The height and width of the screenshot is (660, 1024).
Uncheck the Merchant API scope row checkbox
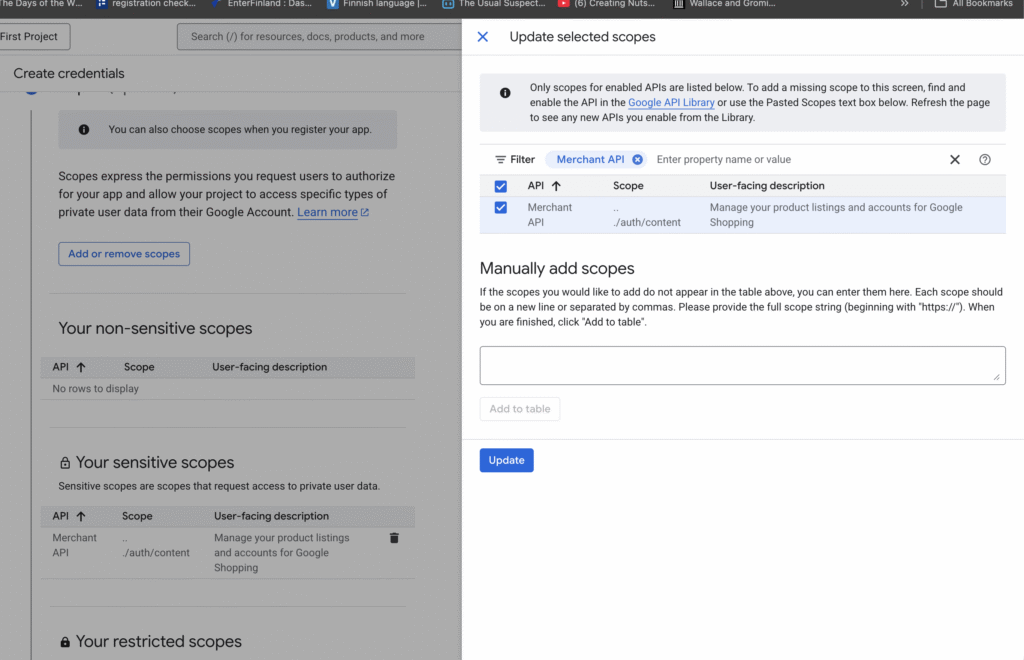[x=501, y=208]
